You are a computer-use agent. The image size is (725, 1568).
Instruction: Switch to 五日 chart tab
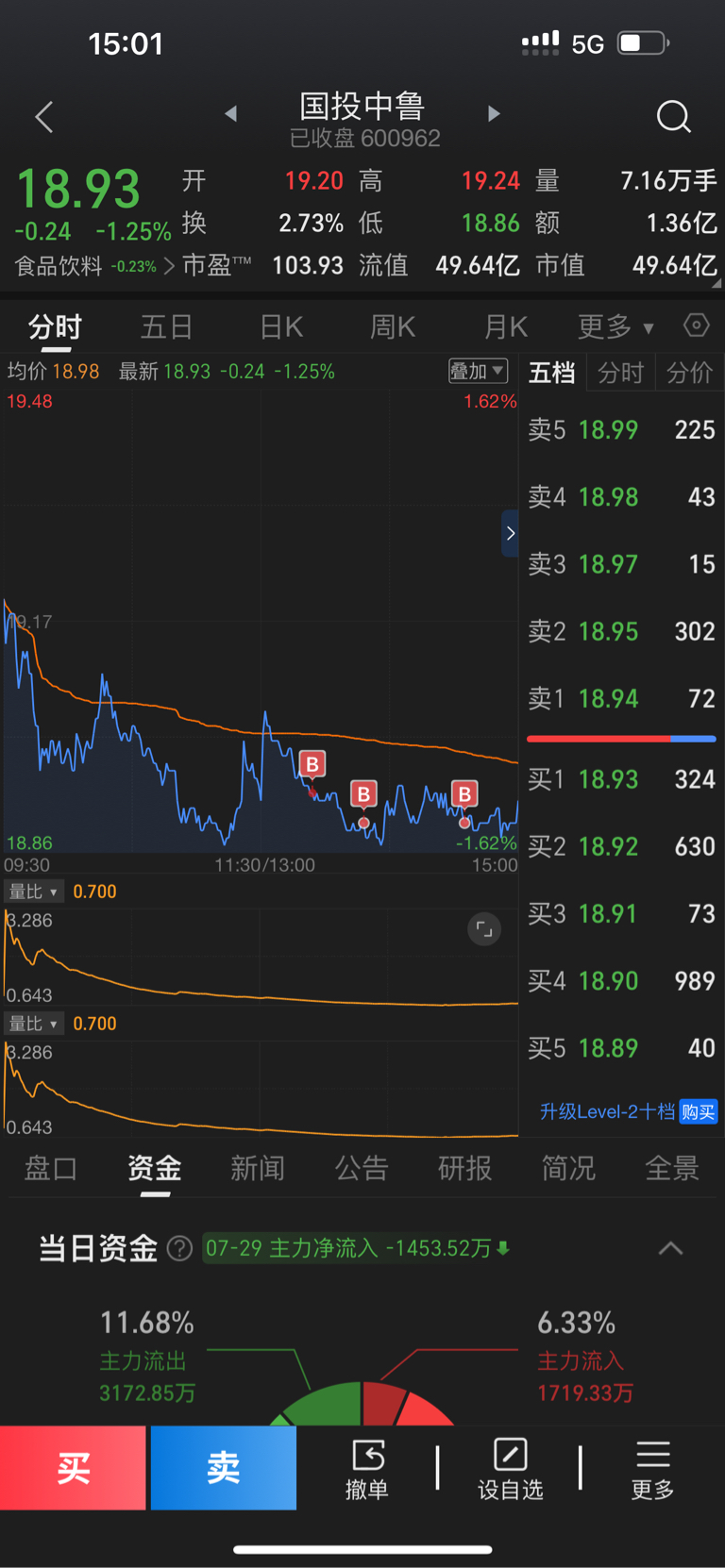(x=167, y=326)
